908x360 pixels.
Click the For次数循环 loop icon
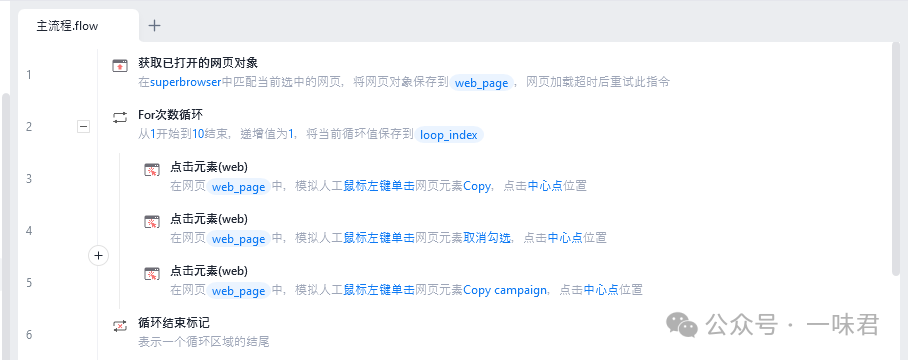point(120,117)
